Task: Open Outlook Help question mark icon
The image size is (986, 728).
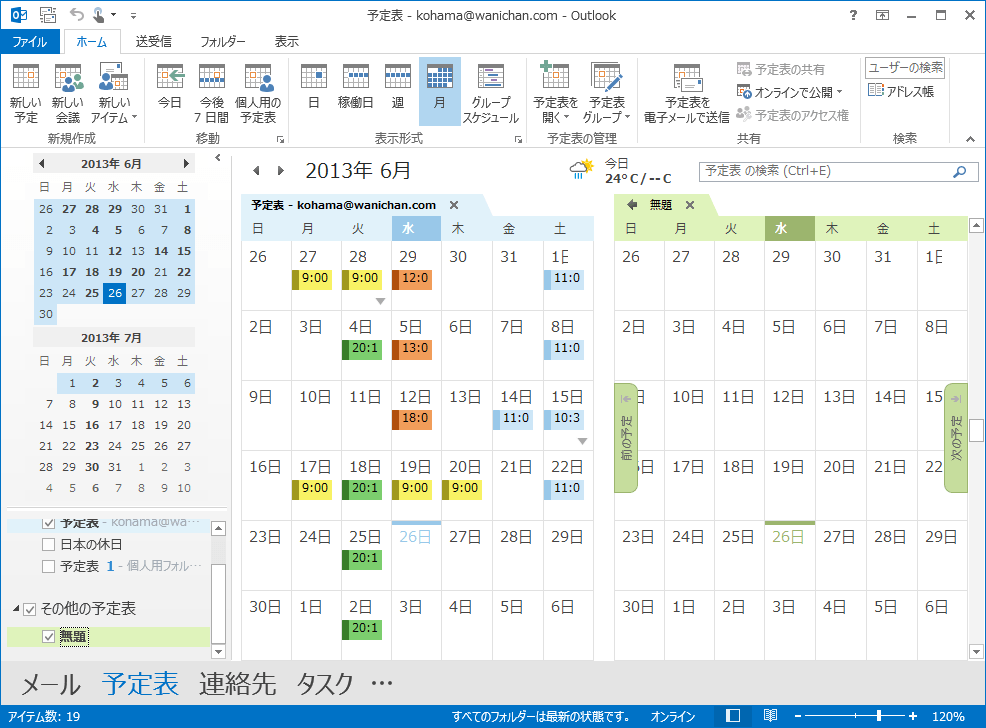Action: (x=853, y=15)
